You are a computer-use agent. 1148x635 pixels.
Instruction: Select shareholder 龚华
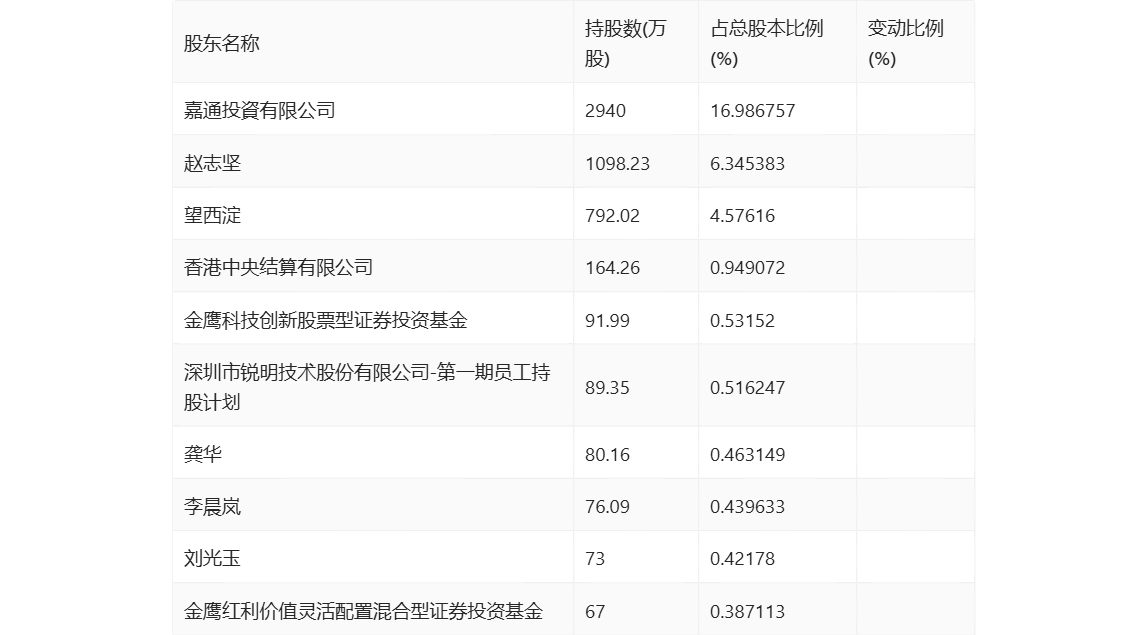coord(203,454)
